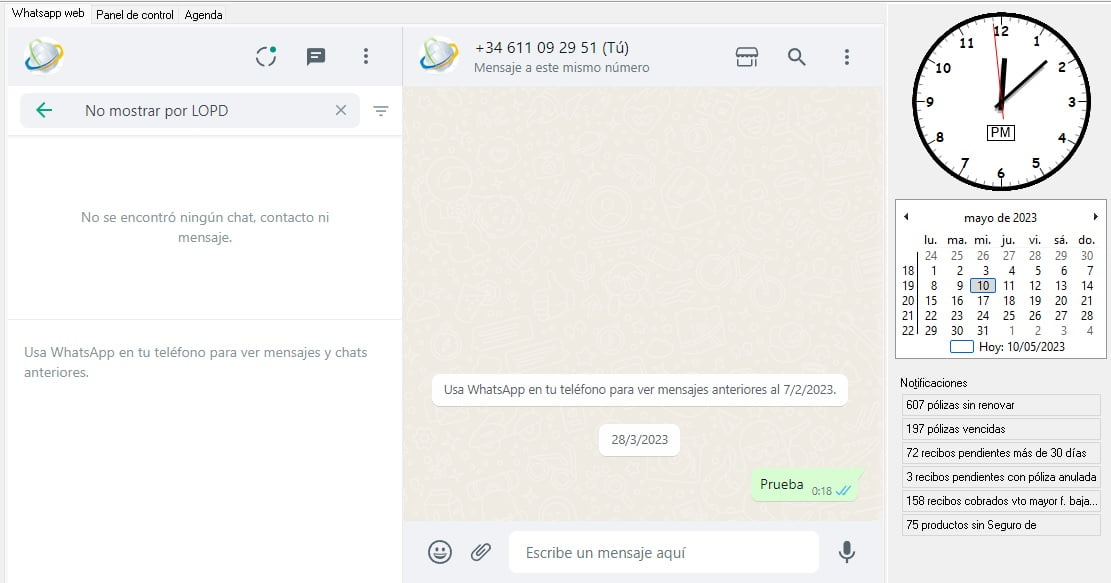Go to the next calendar month

click(1095, 217)
